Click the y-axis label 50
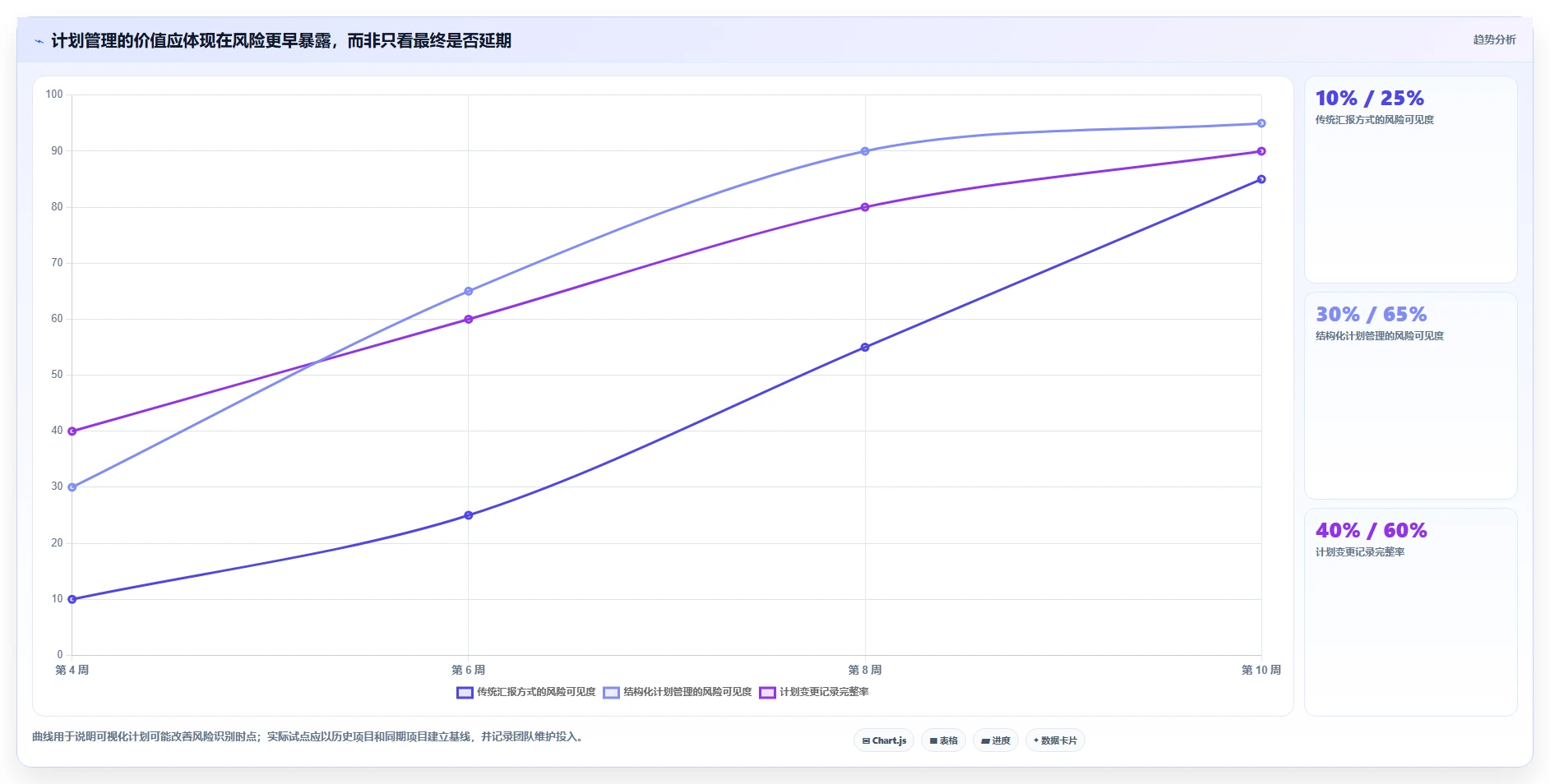This screenshot has height=784, width=1550. 57,375
